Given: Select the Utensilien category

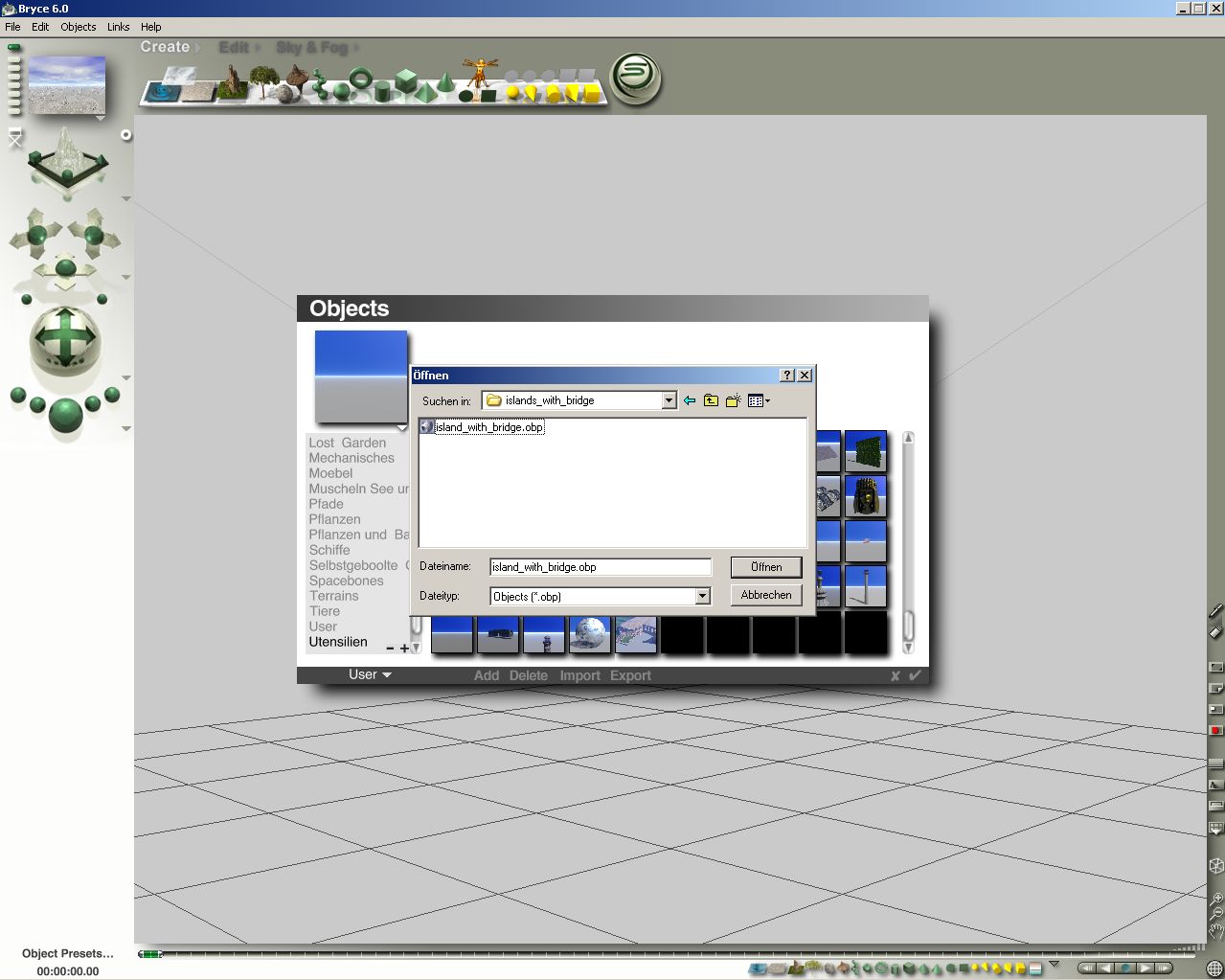Looking at the screenshot, I should [x=338, y=642].
